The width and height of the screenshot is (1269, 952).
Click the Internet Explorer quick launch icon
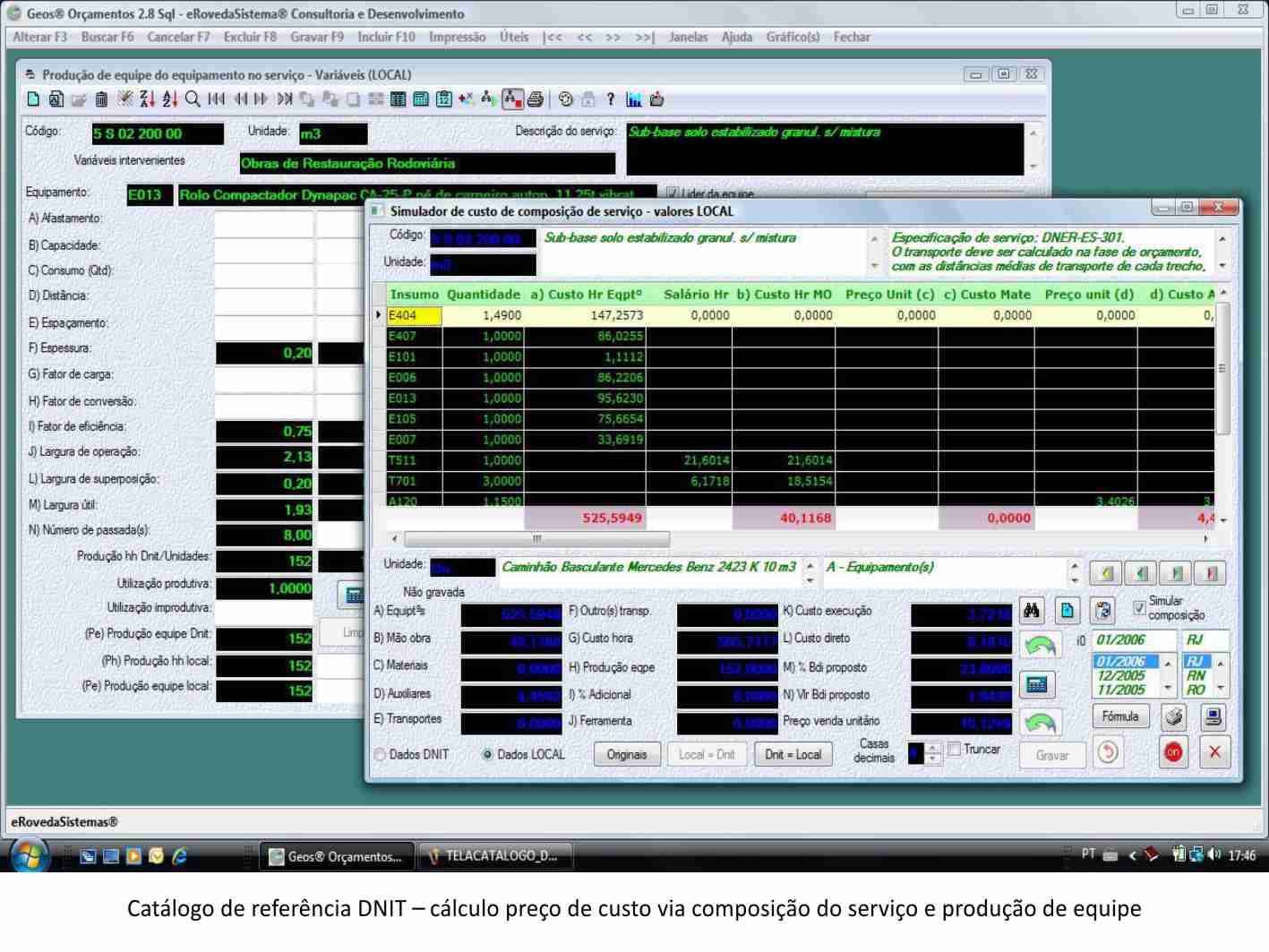(179, 856)
